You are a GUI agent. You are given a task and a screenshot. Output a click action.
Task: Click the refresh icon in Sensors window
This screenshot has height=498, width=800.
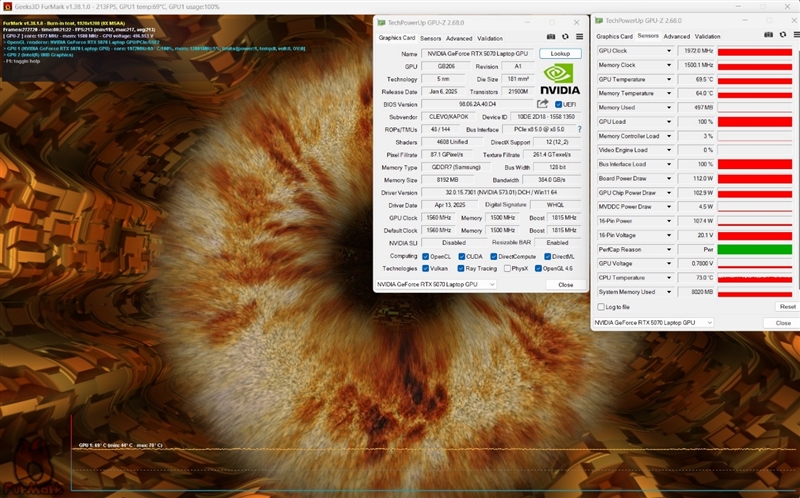[782, 36]
